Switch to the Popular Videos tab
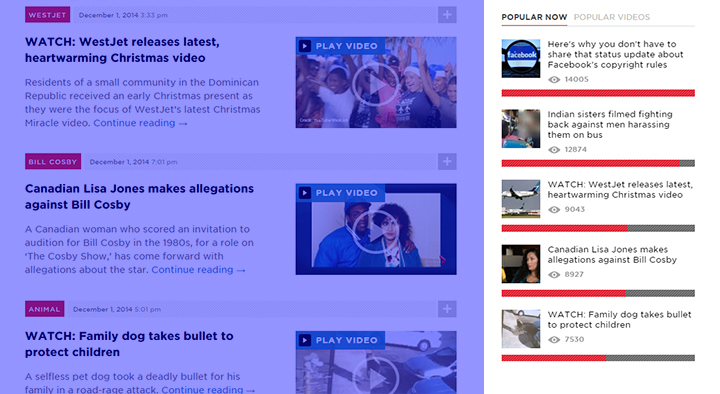Viewport: 720px width, 394px height. 612,17
